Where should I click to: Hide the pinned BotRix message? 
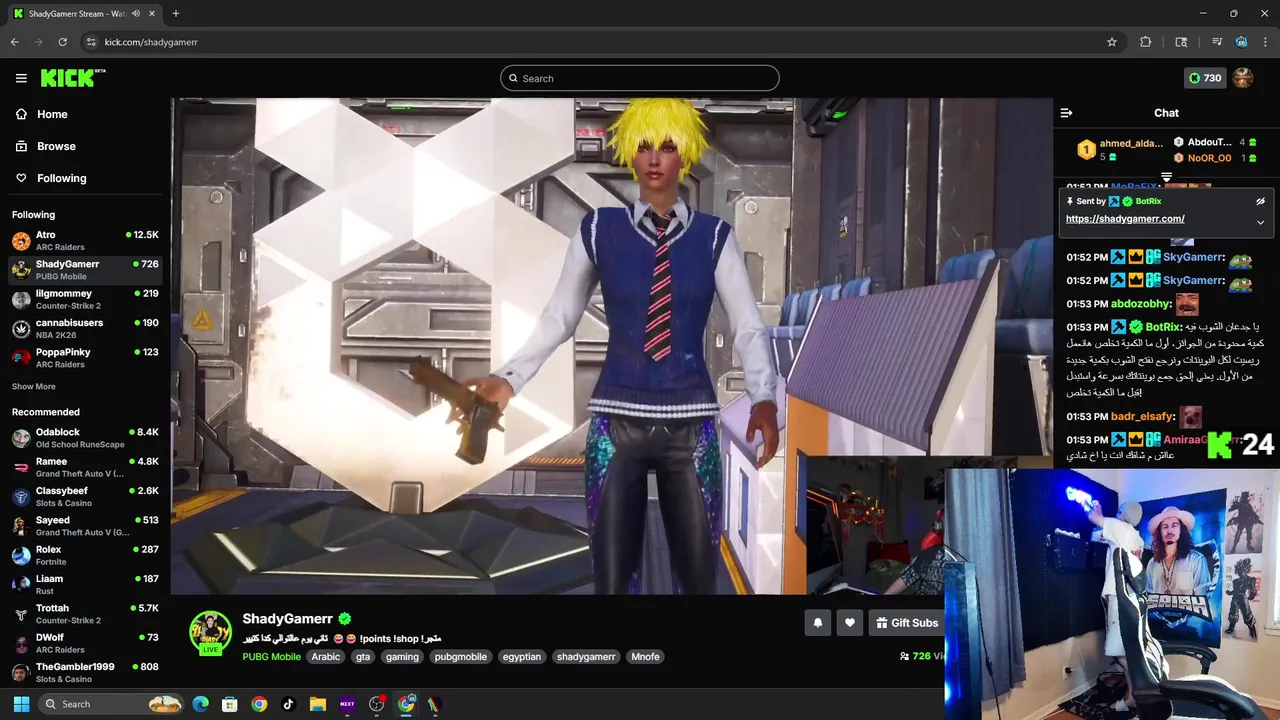[1260, 201]
